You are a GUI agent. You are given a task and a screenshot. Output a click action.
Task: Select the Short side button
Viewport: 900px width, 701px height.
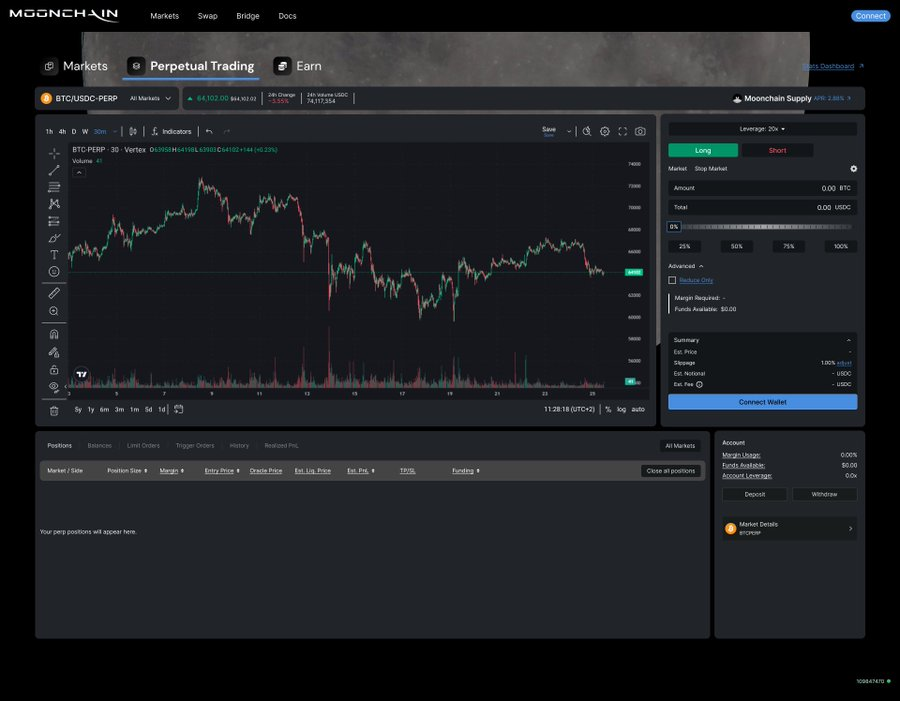click(x=777, y=150)
